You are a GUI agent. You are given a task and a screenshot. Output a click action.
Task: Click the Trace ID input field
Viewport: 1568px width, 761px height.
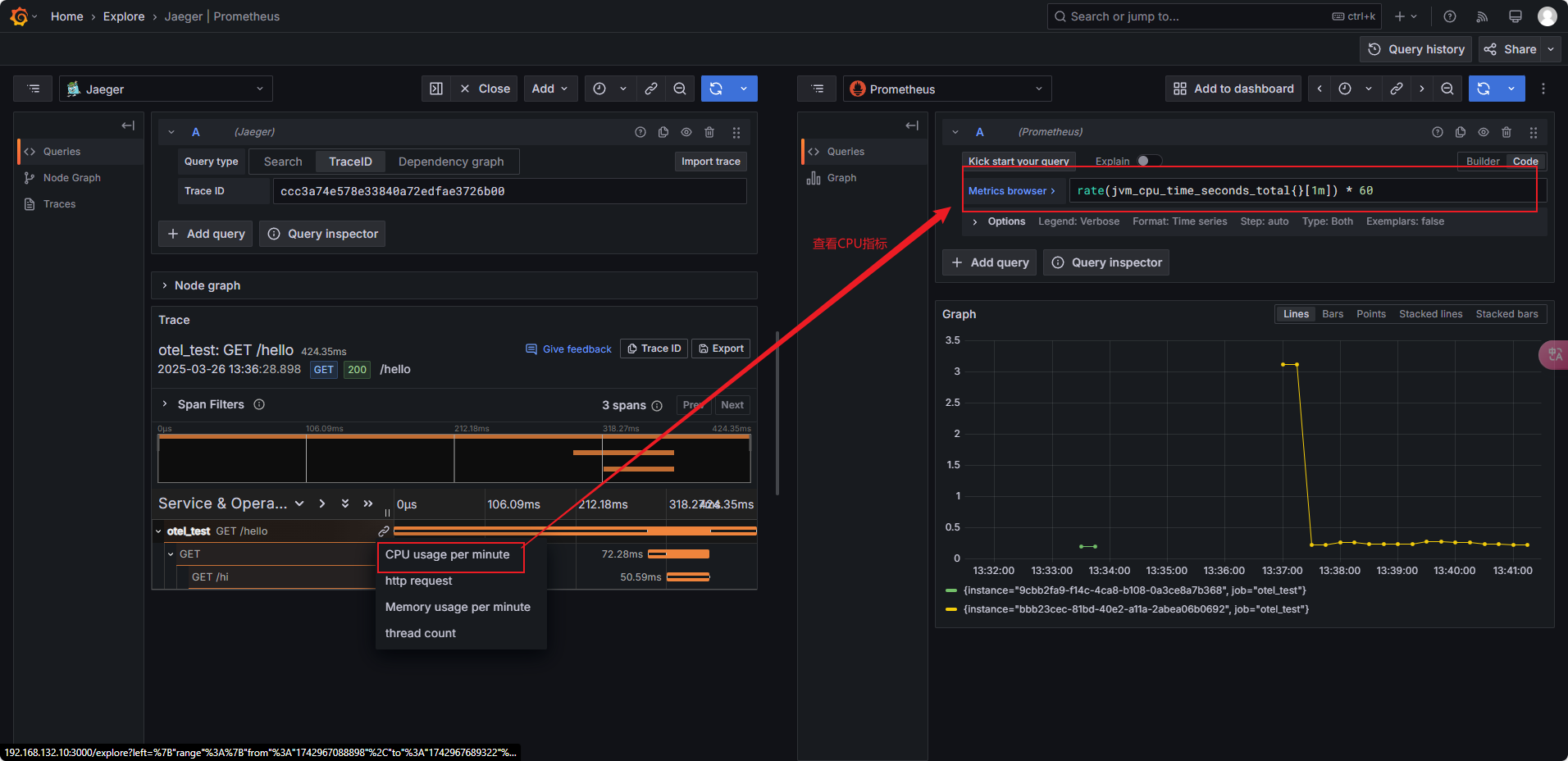click(x=509, y=191)
